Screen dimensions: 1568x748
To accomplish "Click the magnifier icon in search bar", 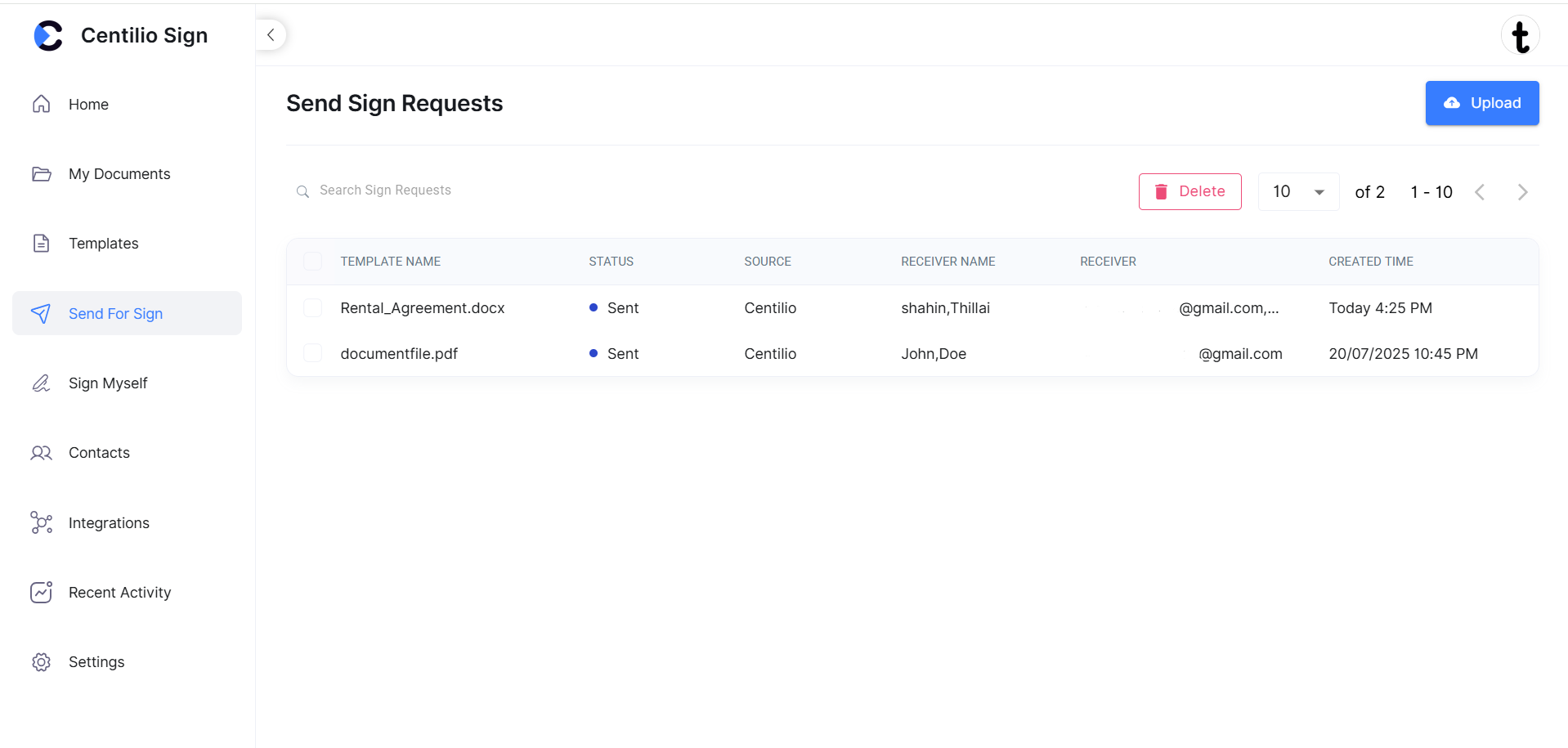I will 303,191.
